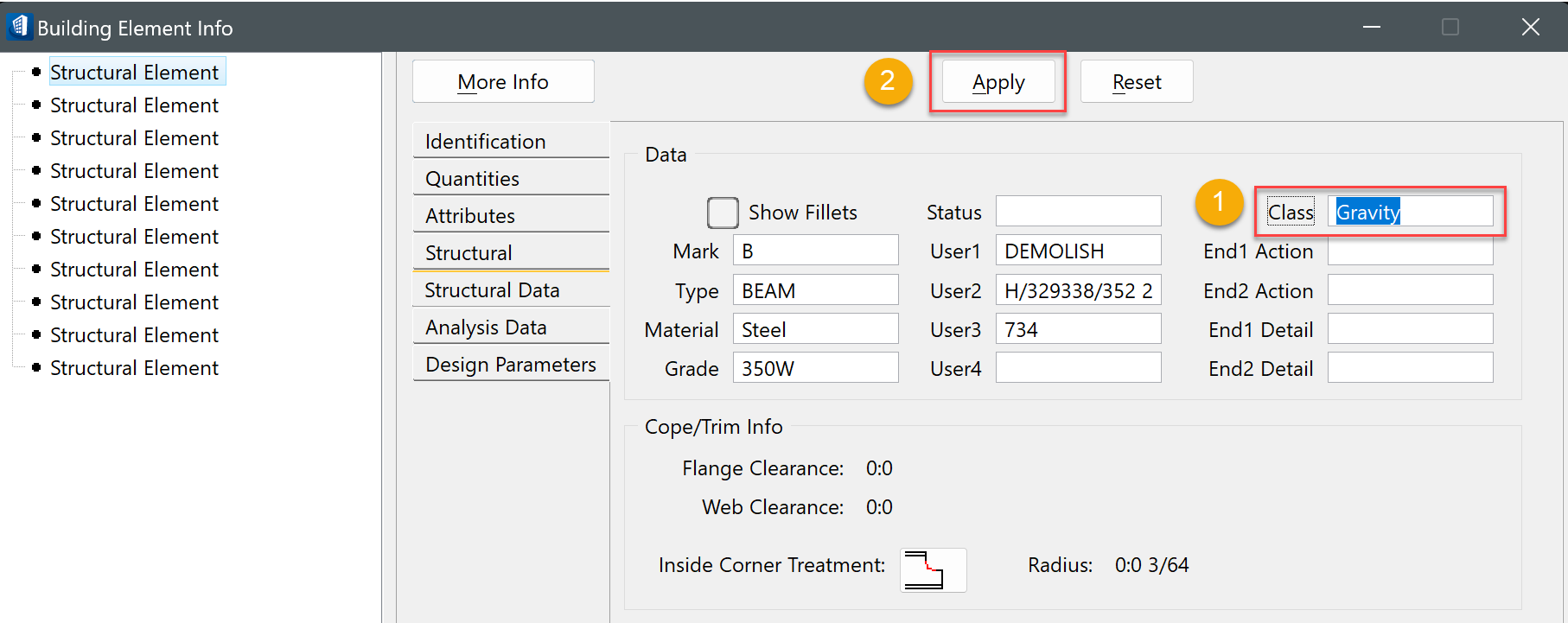The width and height of the screenshot is (1568, 623).
Task: Switch to the Structural Data tab
Action: (511, 289)
